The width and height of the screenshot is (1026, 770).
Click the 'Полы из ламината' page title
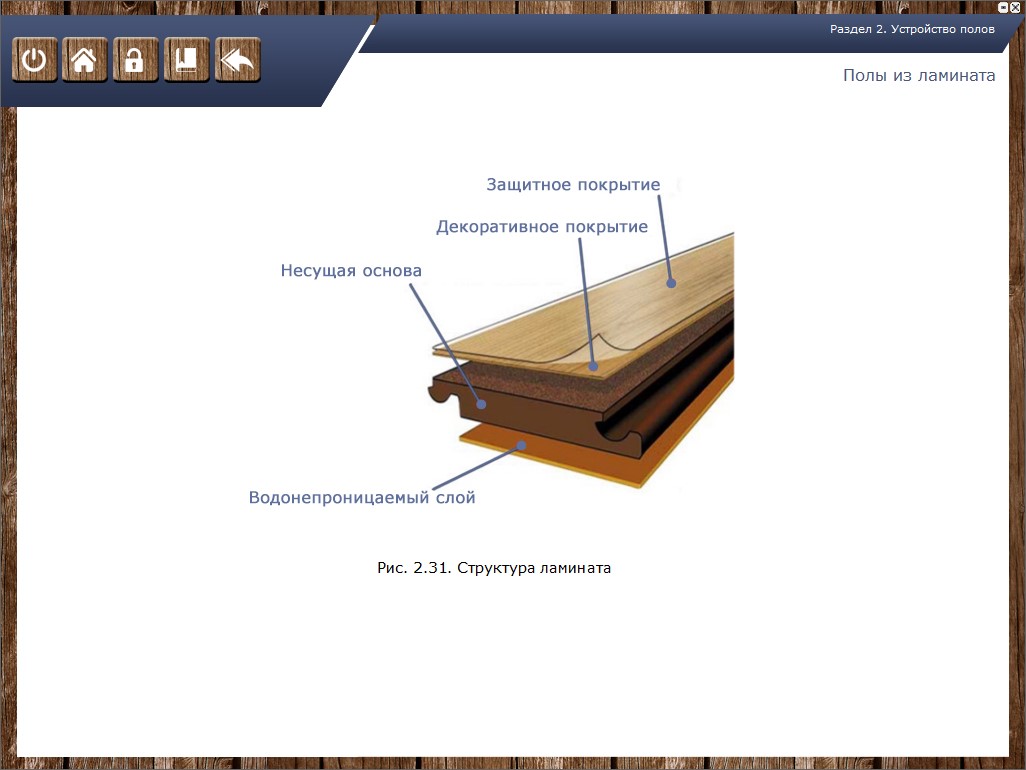tap(918, 76)
